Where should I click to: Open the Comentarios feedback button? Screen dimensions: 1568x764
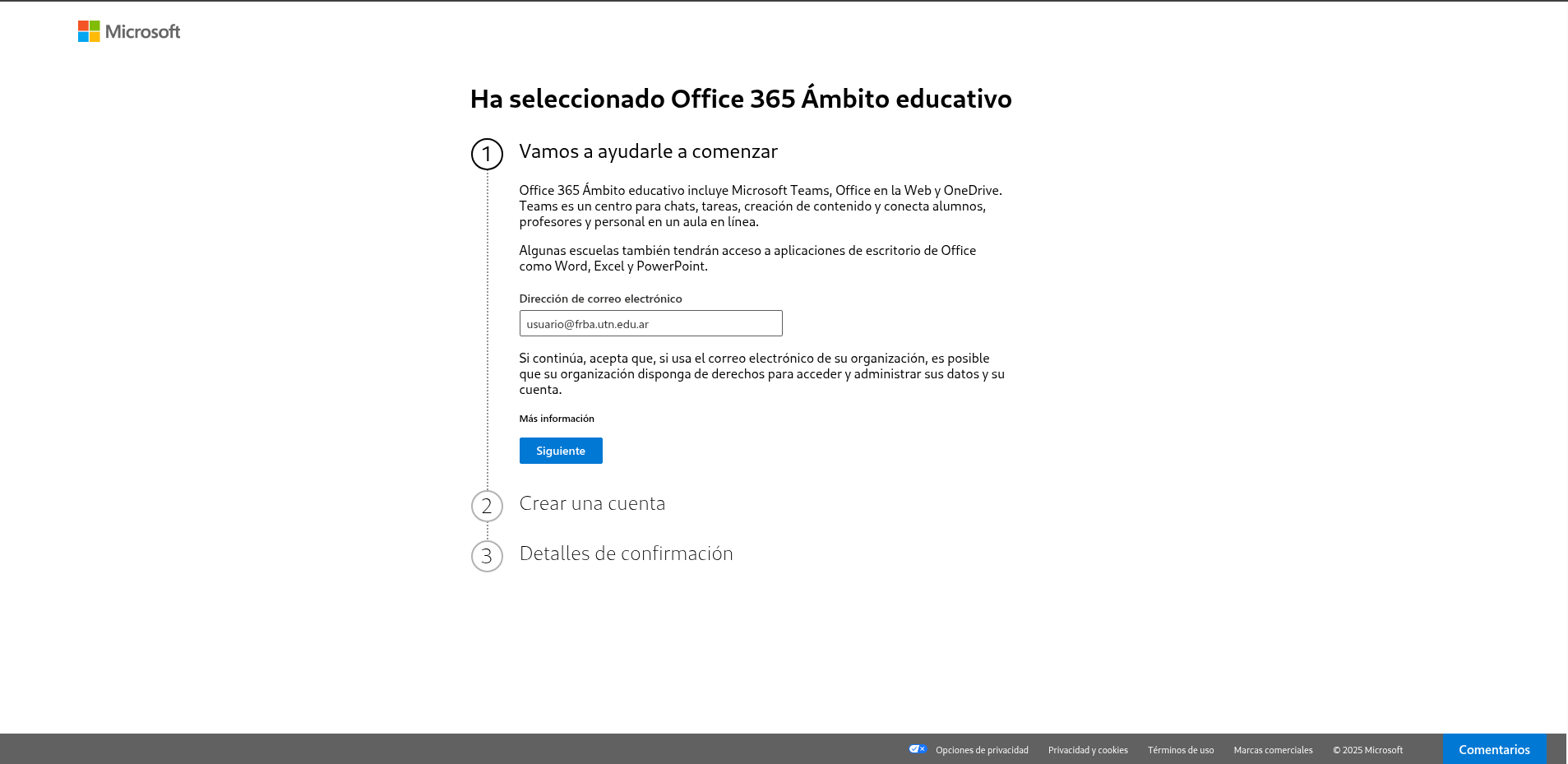[x=1494, y=749]
